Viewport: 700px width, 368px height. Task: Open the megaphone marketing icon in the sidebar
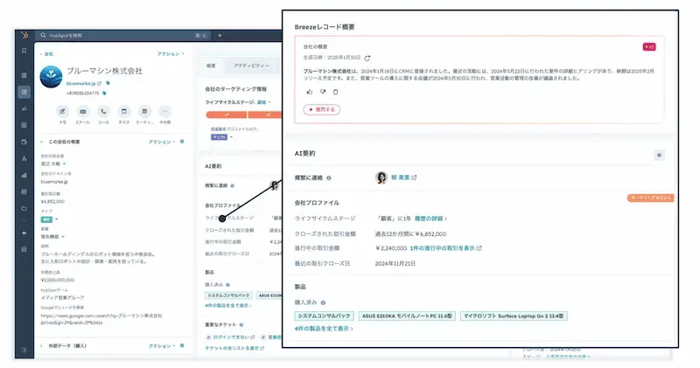coord(24,109)
